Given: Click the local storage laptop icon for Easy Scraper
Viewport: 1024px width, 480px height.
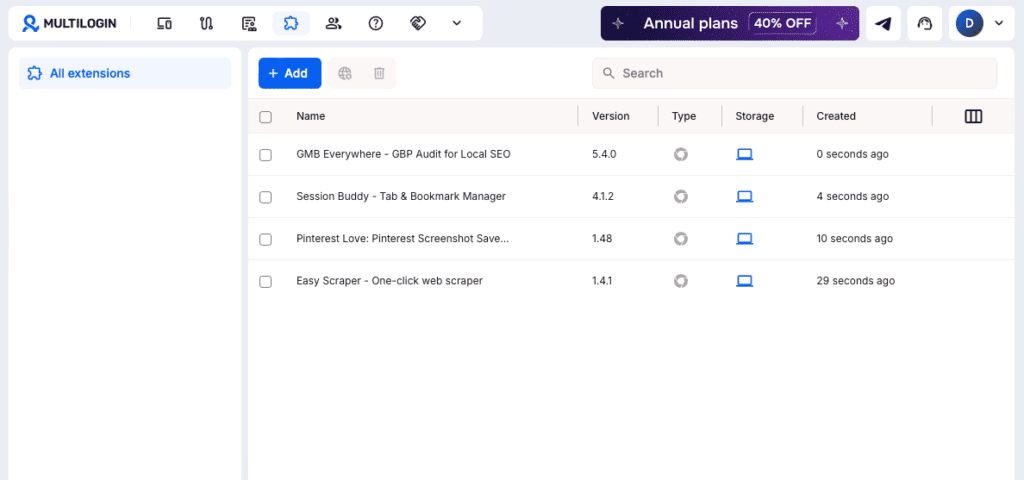Looking at the screenshot, I should coord(744,281).
